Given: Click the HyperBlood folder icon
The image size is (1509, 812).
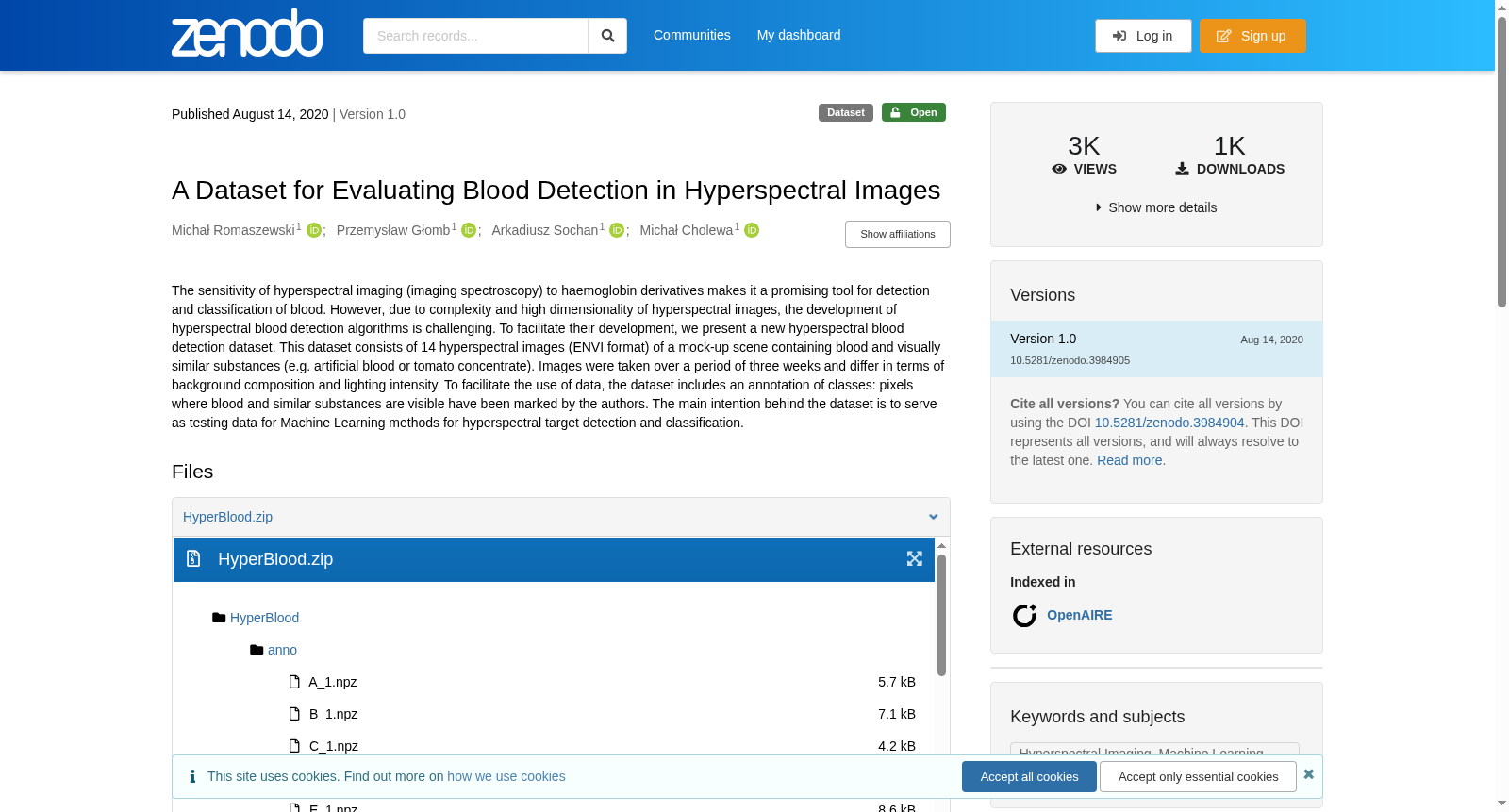Looking at the screenshot, I should pyautogui.click(x=219, y=618).
